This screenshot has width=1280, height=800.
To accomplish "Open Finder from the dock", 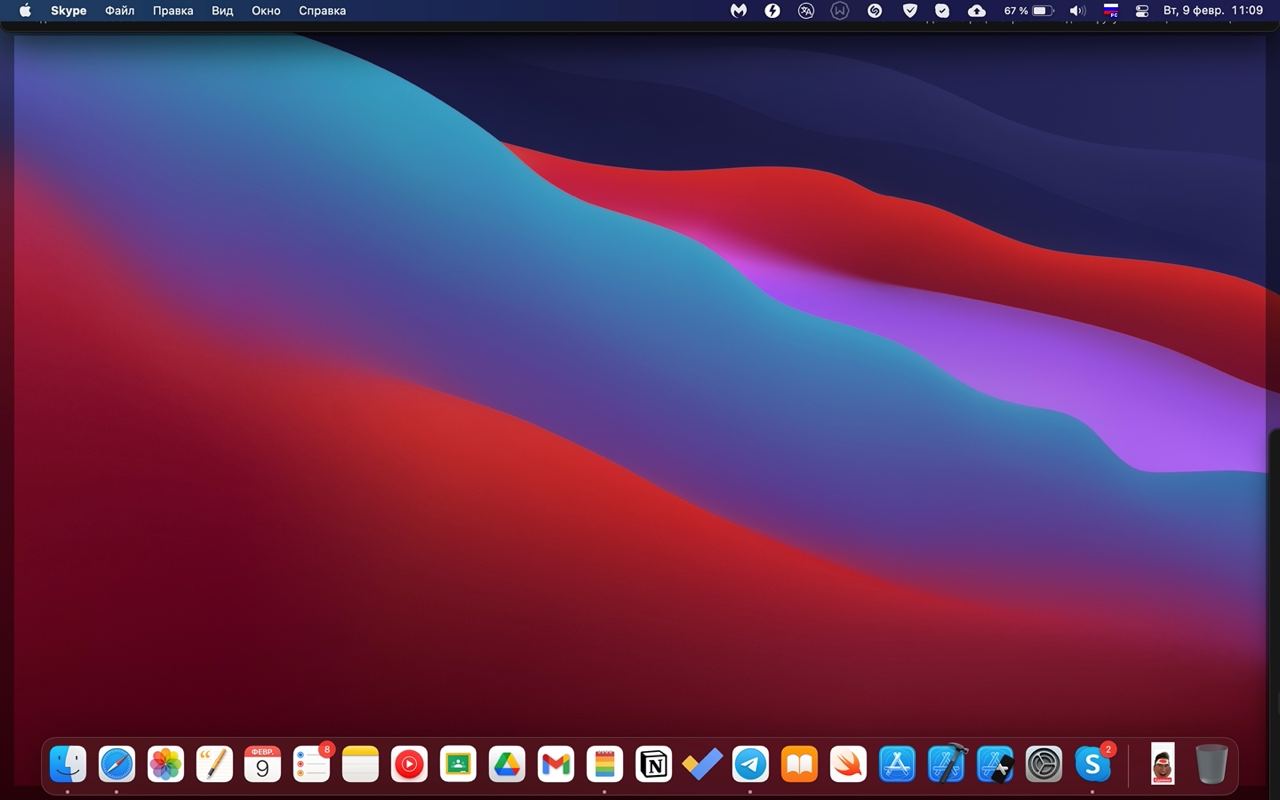I will 68,765.
